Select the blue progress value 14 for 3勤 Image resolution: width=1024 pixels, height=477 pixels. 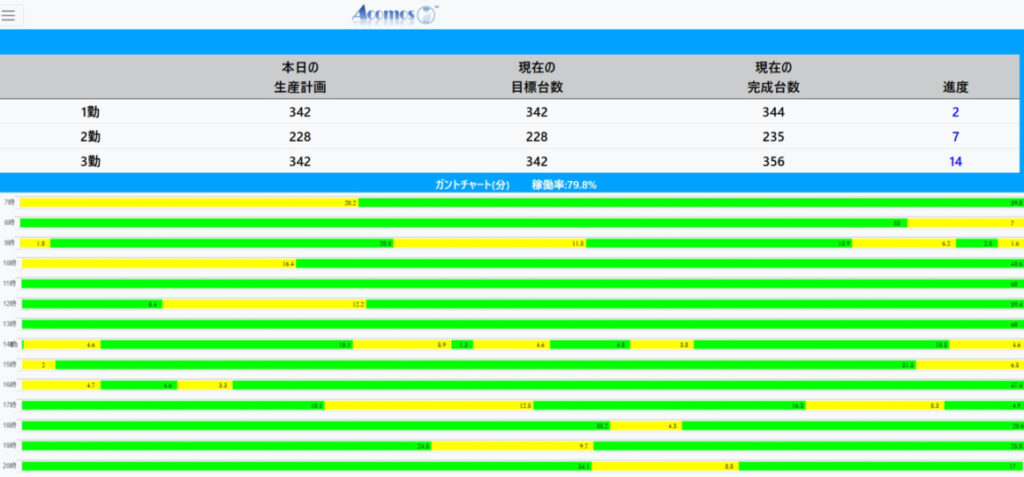coord(955,162)
